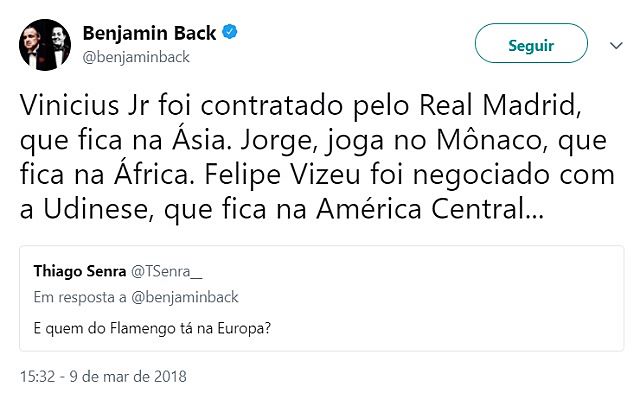Open @benjaminback mention in 'Em resposta a'

coord(184,297)
